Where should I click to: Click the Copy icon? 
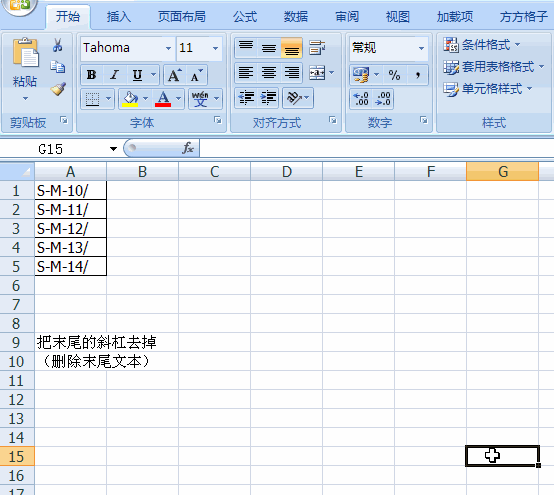pos(58,67)
